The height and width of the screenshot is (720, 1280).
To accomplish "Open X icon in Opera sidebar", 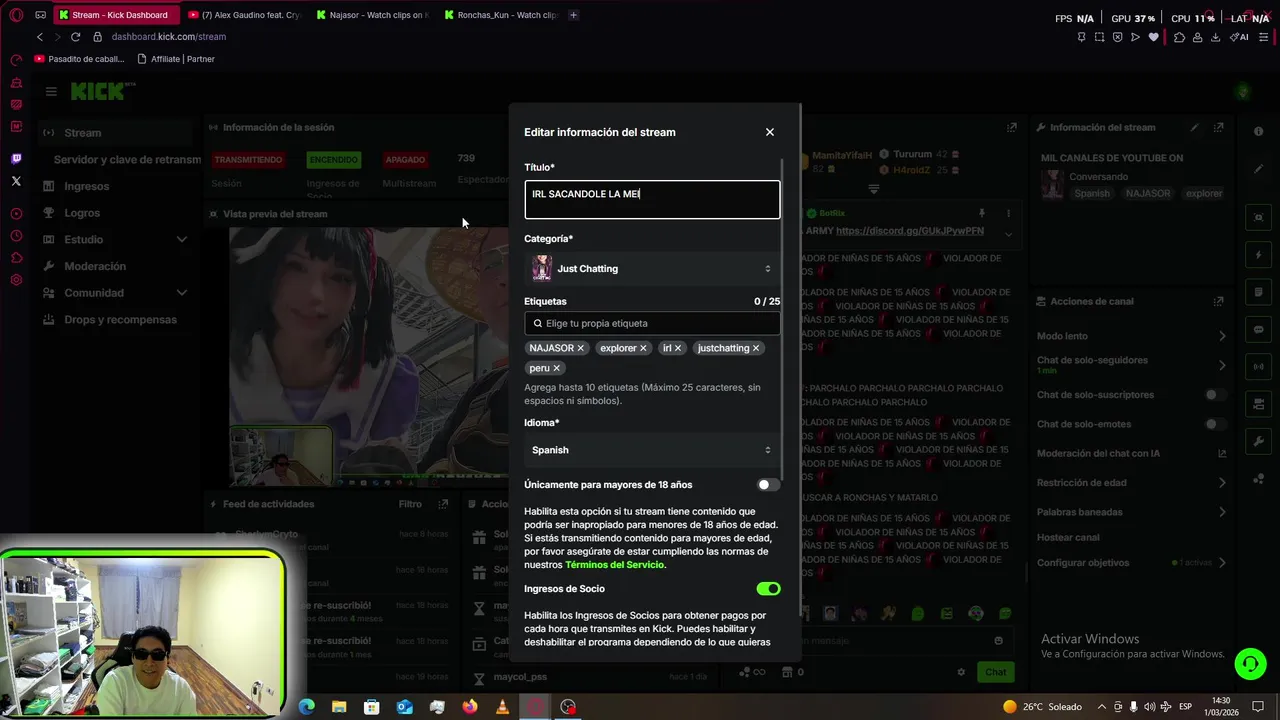I will pos(16,181).
